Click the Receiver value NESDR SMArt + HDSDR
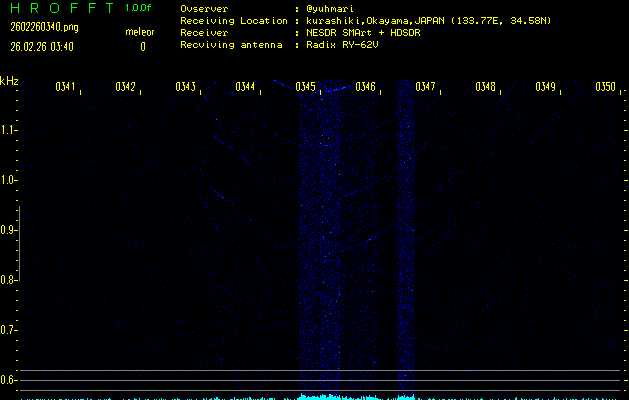629x400 pixels. [x=363, y=32]
